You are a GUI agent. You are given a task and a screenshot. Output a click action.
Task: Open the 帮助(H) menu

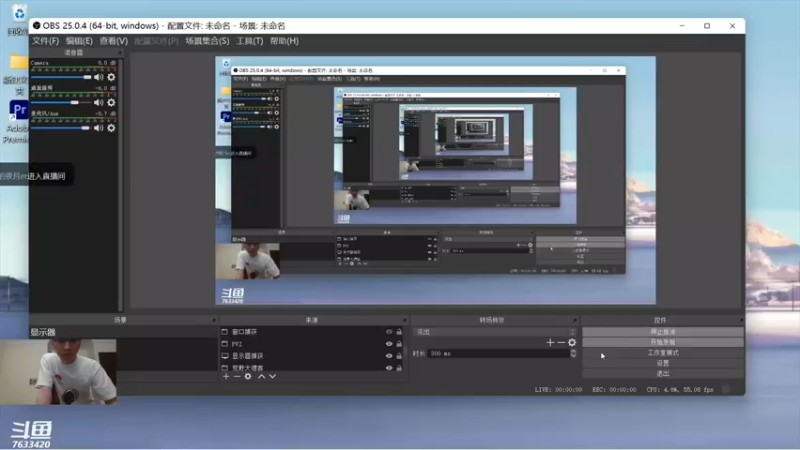click(284, 41)
